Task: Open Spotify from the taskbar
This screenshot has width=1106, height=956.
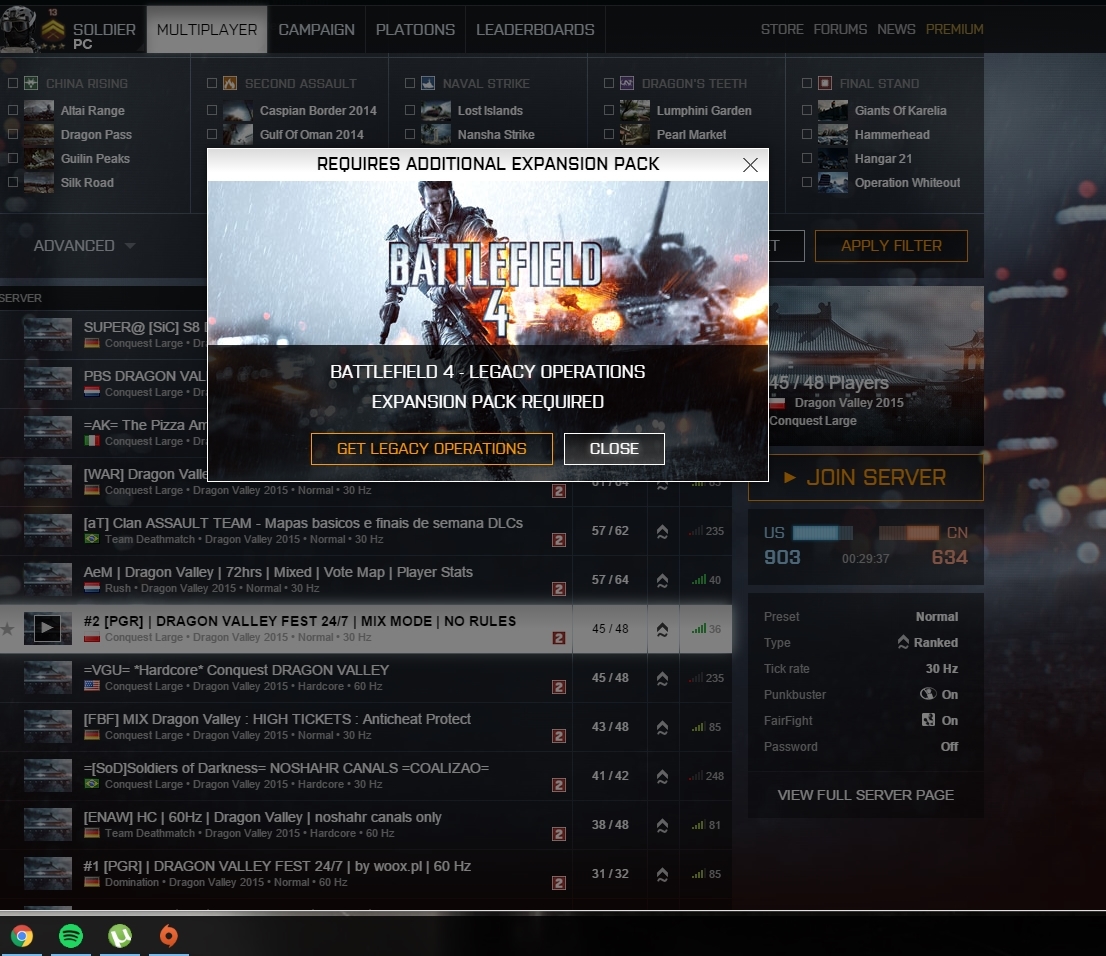Action: coord(71,936)
